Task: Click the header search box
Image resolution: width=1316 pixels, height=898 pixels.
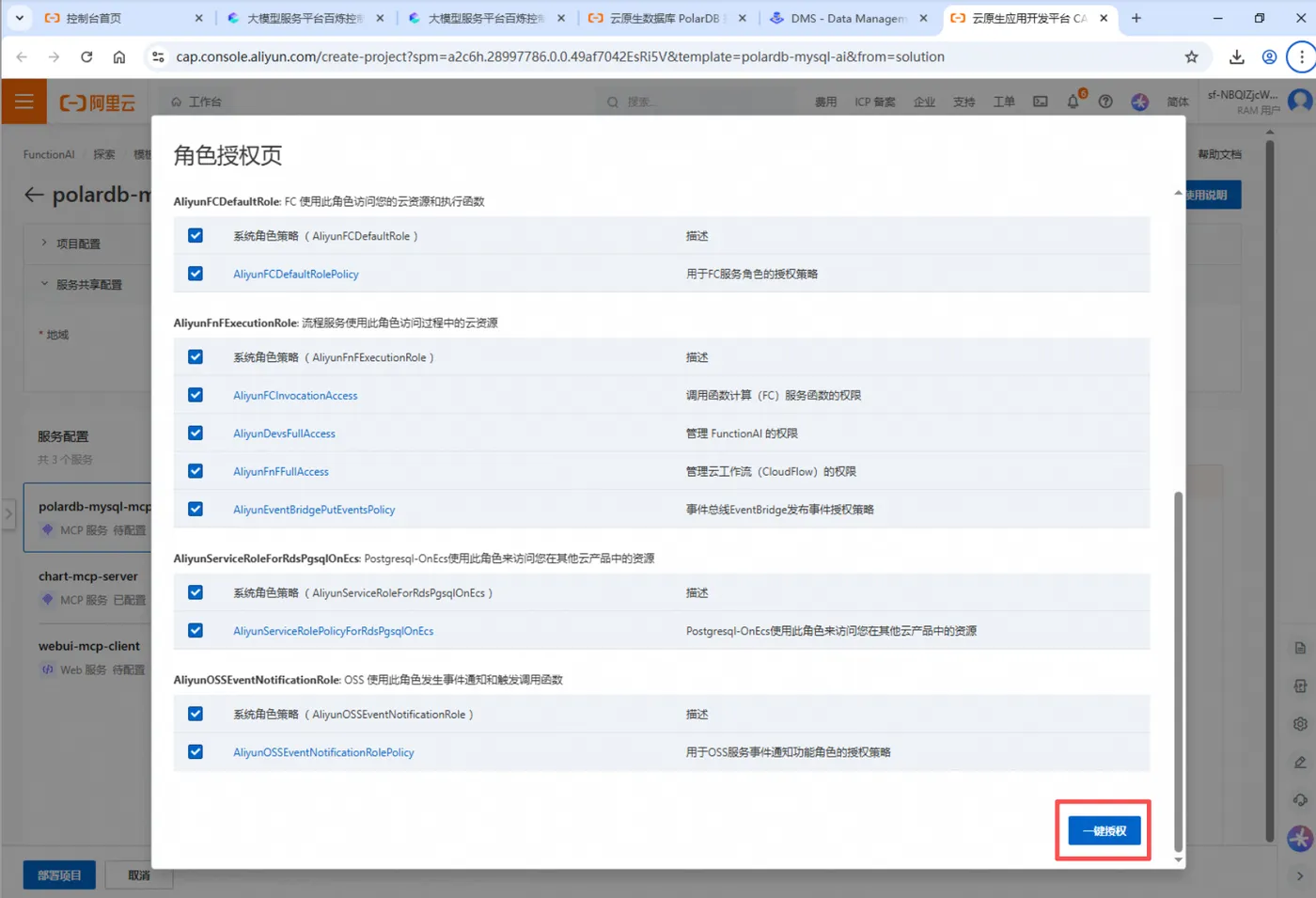Action: coord(696,102)
